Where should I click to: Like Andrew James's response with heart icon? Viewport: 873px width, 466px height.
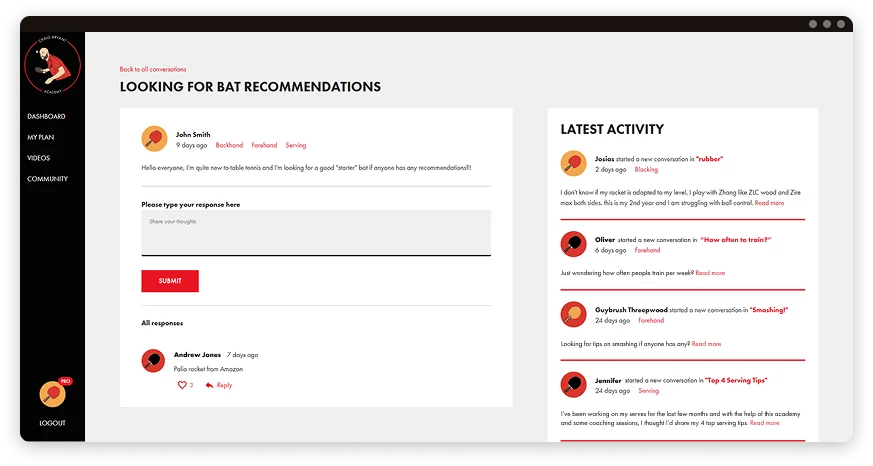pos(182,385)
